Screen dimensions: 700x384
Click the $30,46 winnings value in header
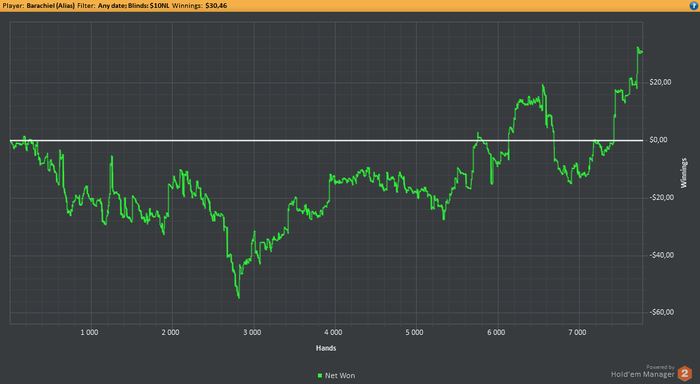click(x=216, y=6)
